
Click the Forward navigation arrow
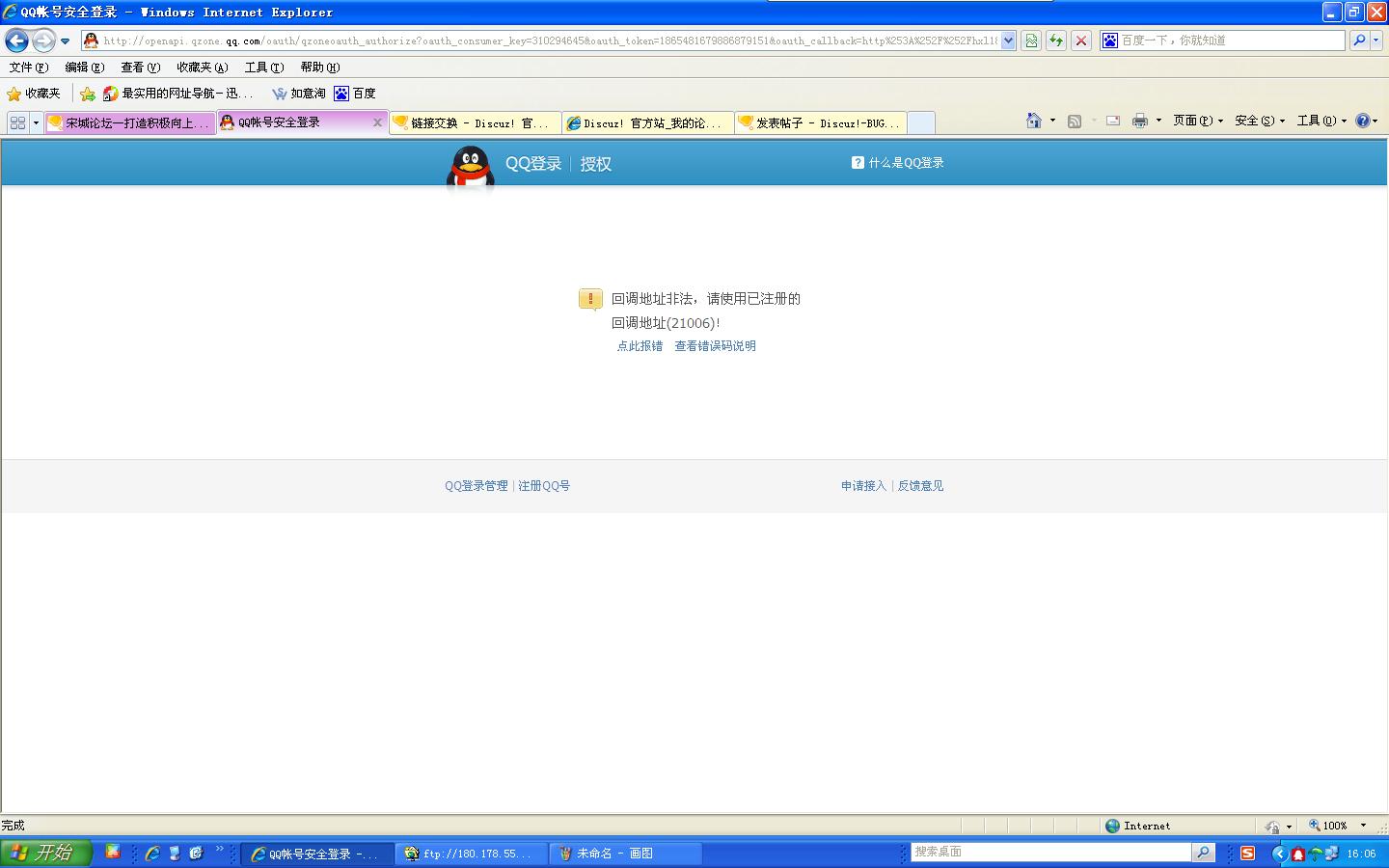43,41
